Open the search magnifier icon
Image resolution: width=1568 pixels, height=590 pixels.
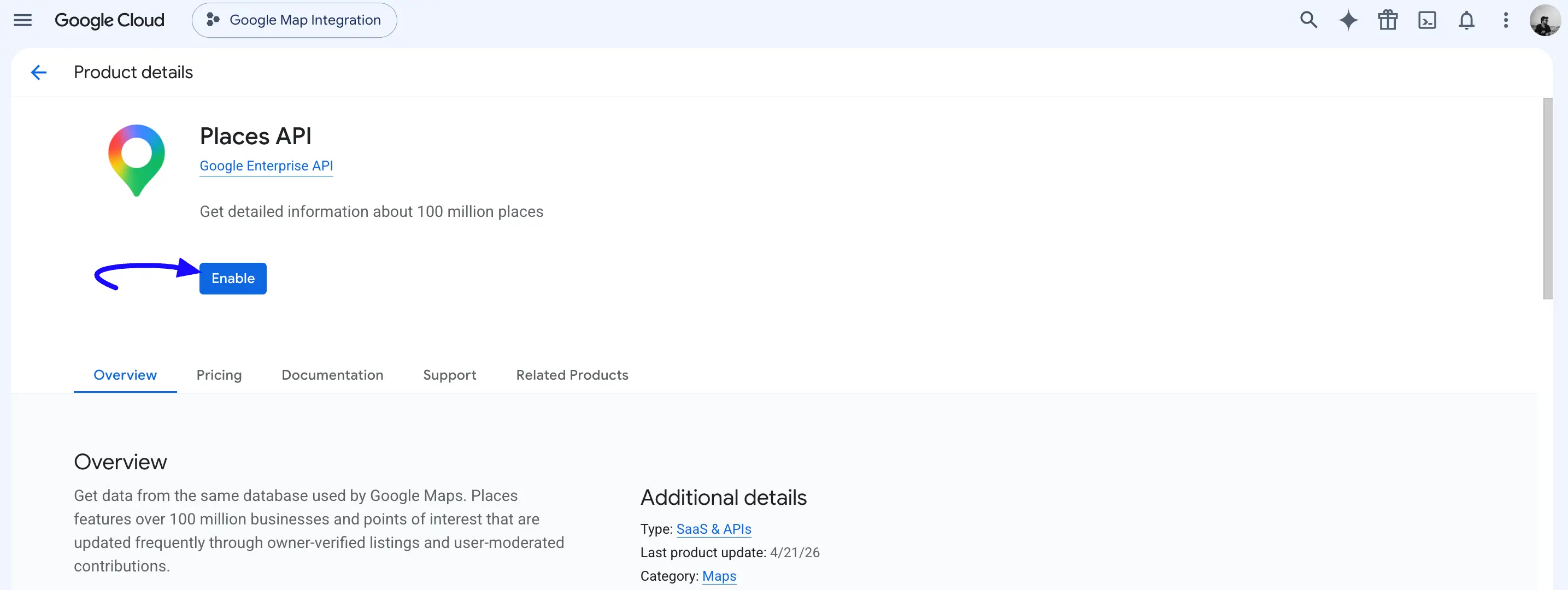click(1308, 20)
